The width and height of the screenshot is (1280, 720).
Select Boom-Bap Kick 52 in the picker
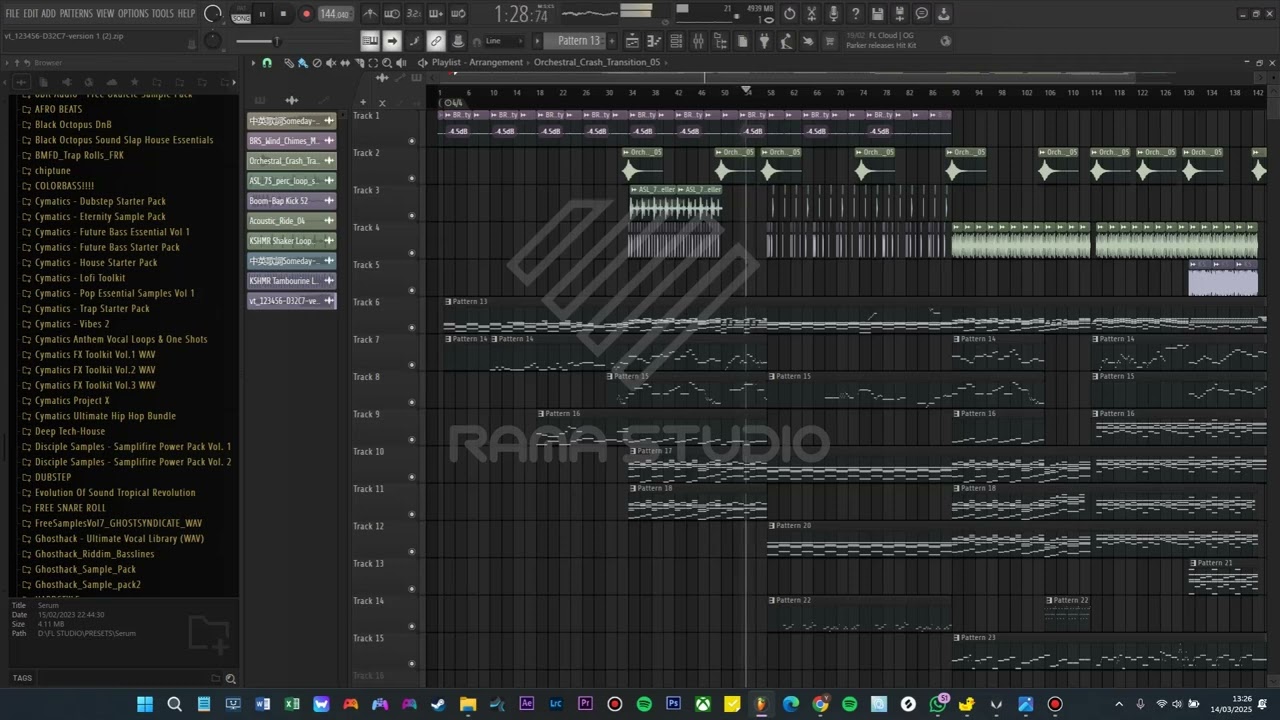click(x=291, y=201)
